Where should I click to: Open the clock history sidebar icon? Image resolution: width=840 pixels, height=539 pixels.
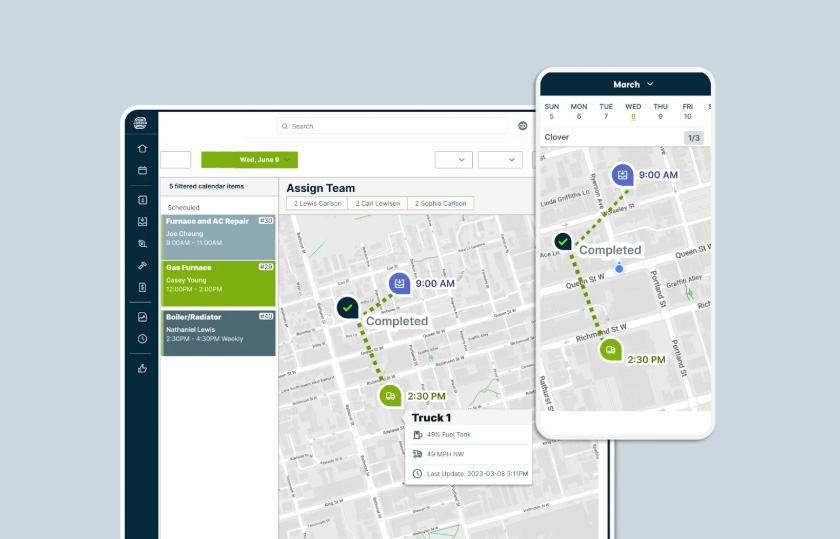[x=142, y=339]
